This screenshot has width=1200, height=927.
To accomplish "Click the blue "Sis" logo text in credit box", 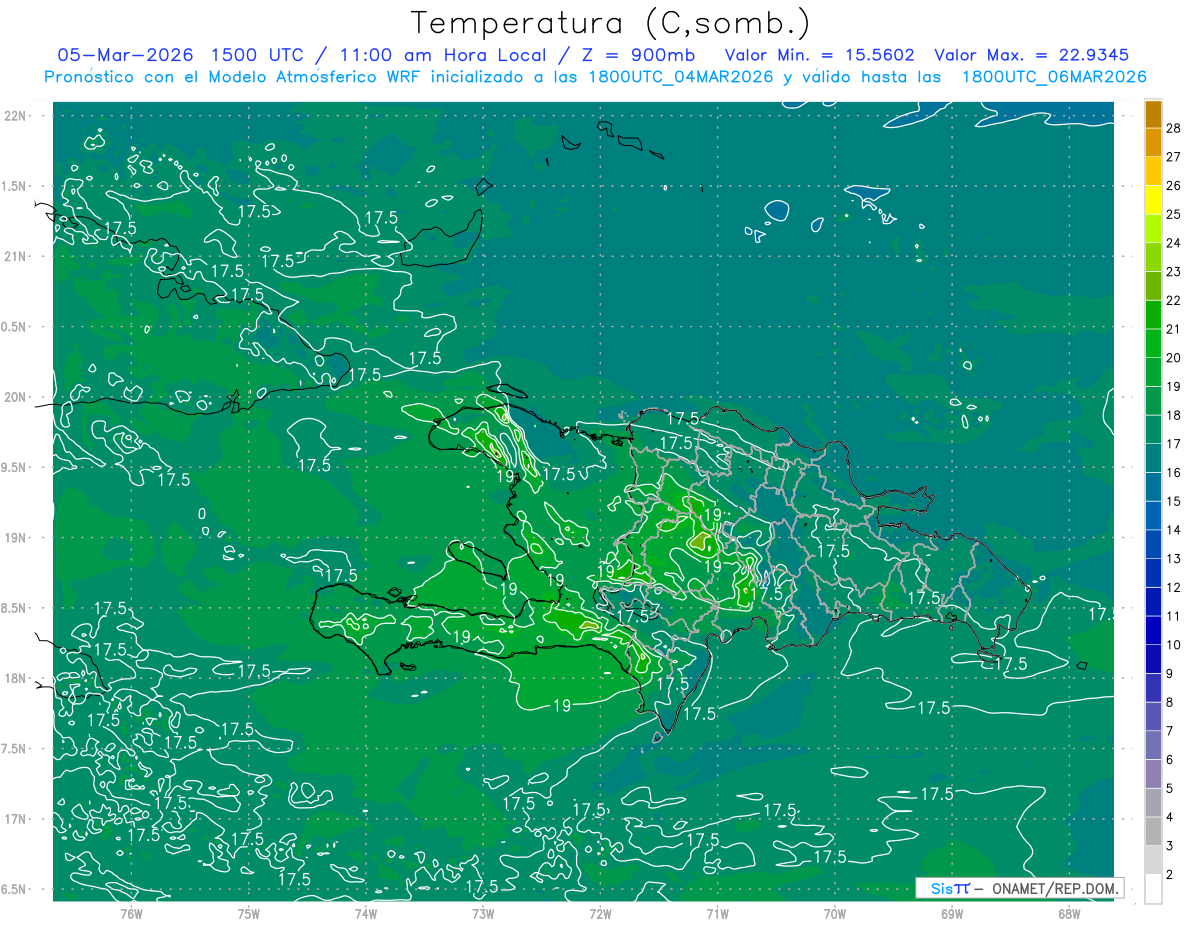I will click(941, 888).
